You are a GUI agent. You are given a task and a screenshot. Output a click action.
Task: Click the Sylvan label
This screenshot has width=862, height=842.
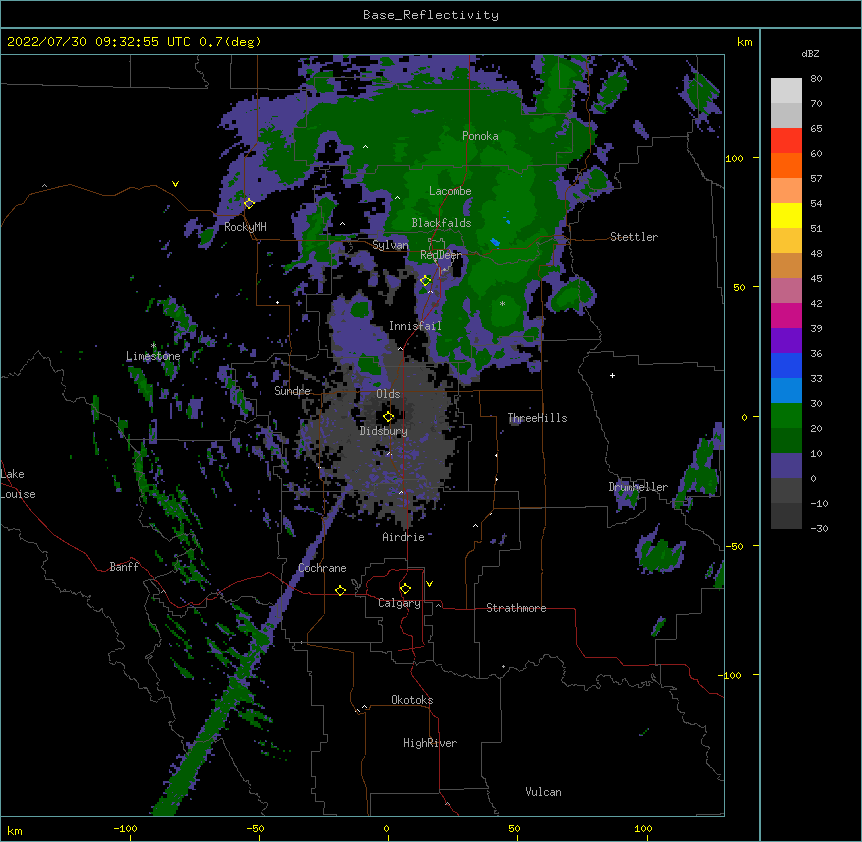[x=390, y=245]
